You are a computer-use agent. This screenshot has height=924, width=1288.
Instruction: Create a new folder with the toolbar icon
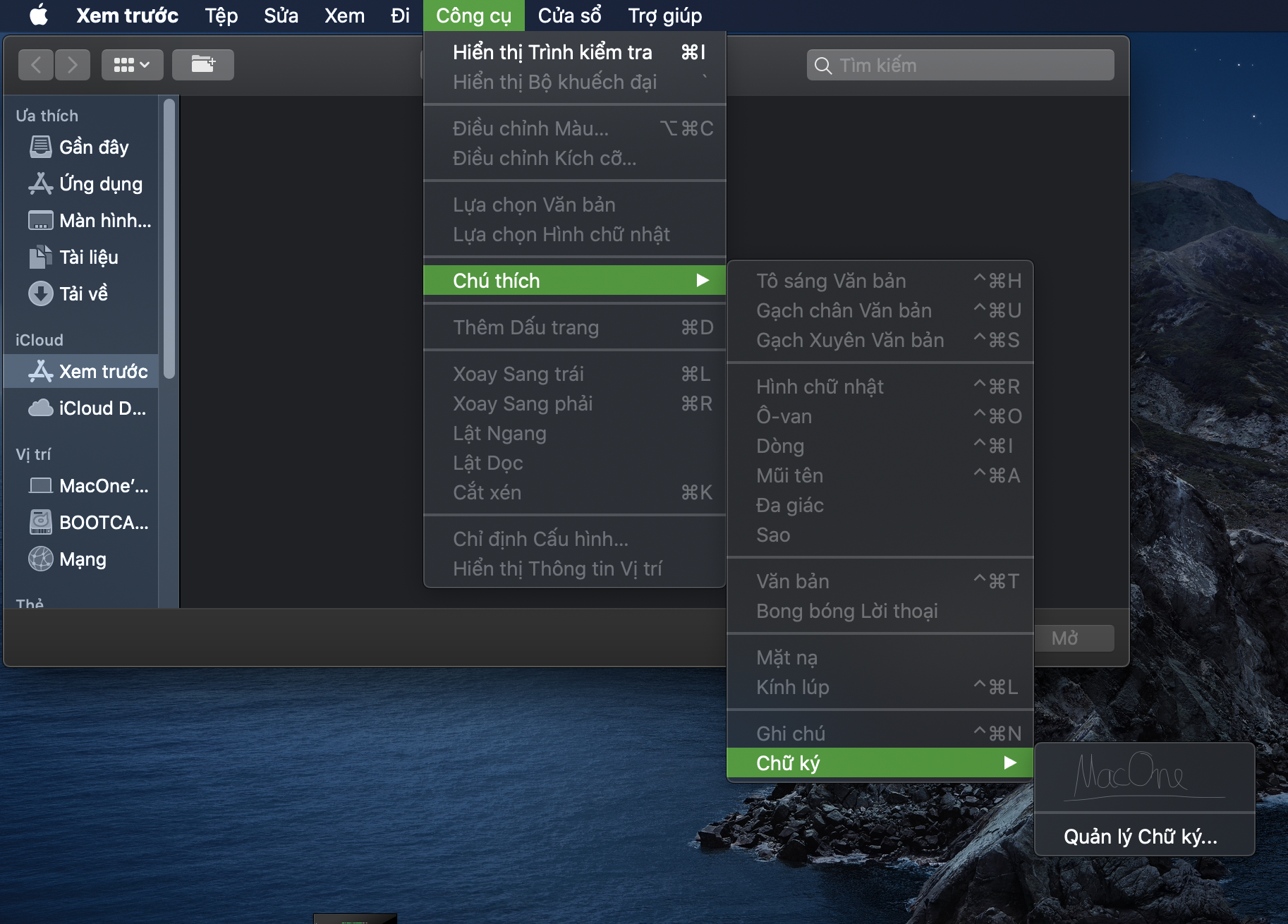coord(203,65)
